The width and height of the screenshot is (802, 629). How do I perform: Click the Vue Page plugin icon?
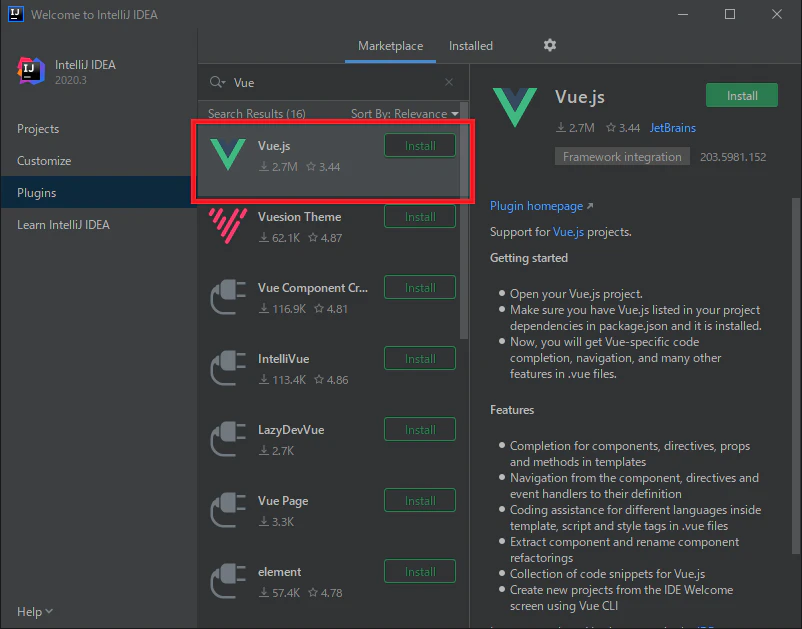pyautogui.click(x=228, y=510)
